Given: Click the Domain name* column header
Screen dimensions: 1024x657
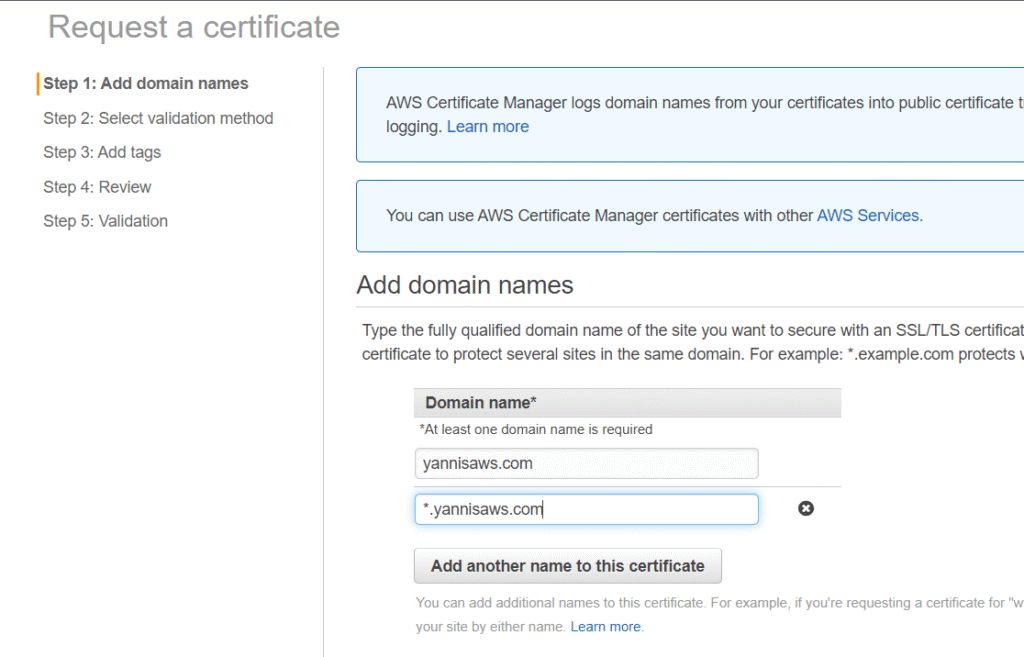Looking at the screenshot, I should (481, 403).
